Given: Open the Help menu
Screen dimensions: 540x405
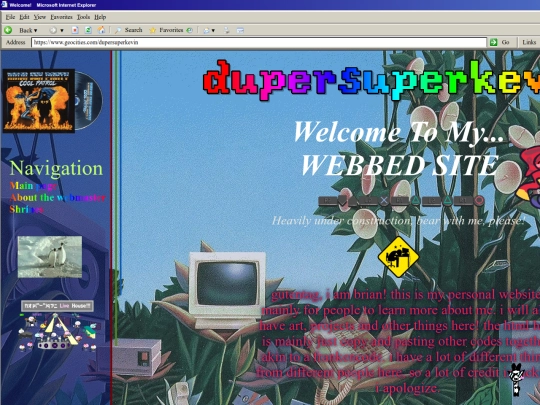Looking at the screenshot, I should tap(100, 17).
